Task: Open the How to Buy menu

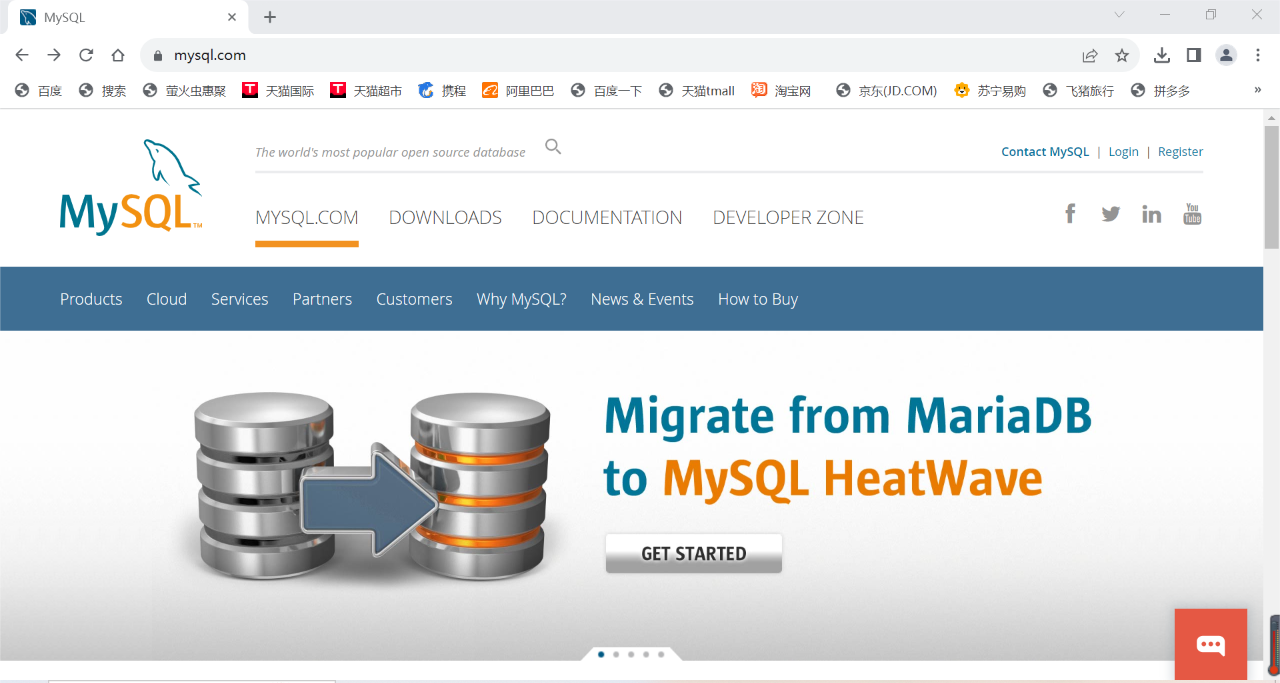Action: point(758,299)
